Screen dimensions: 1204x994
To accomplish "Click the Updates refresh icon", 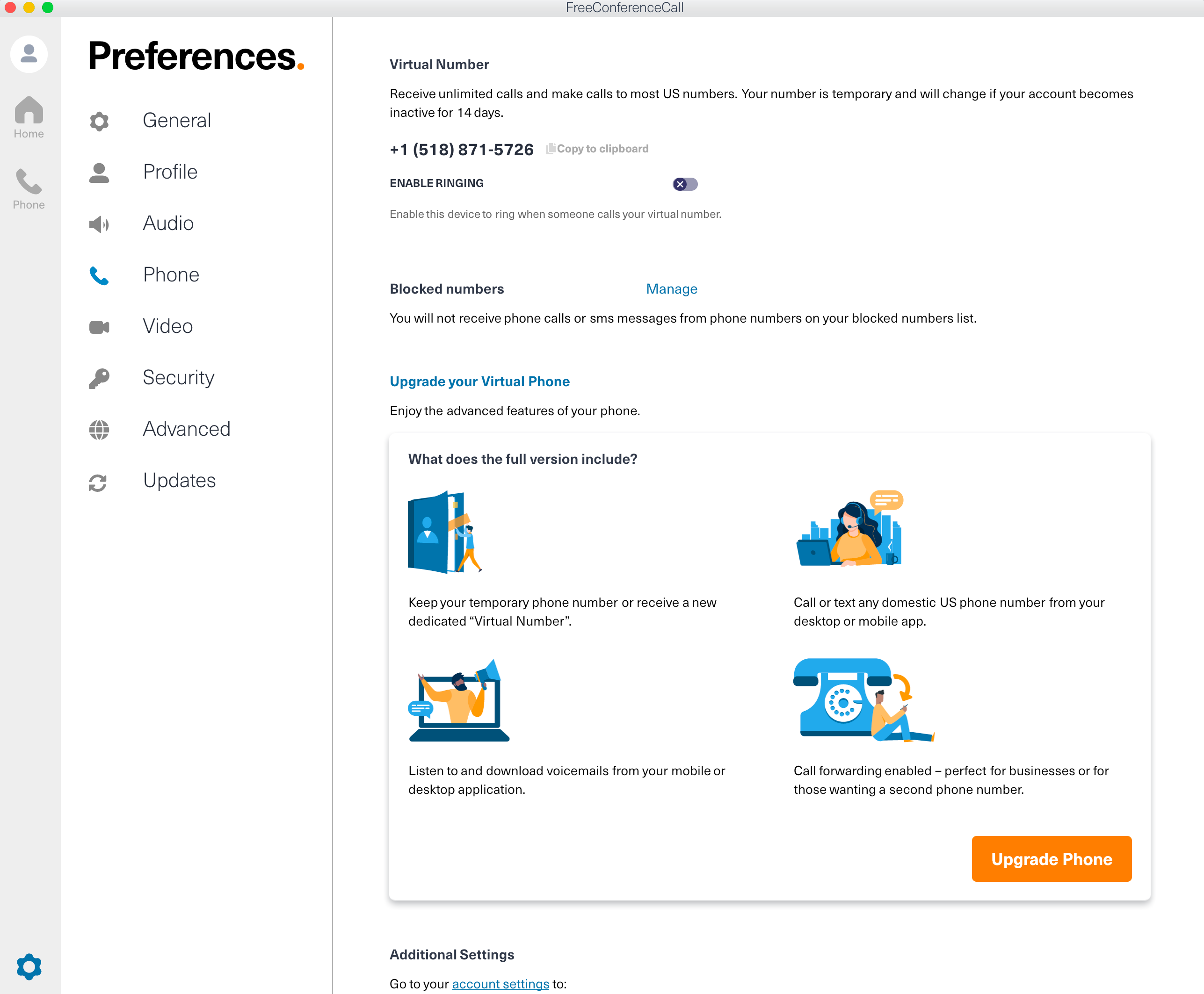I will pyautogui.click(x=99, y=483).
